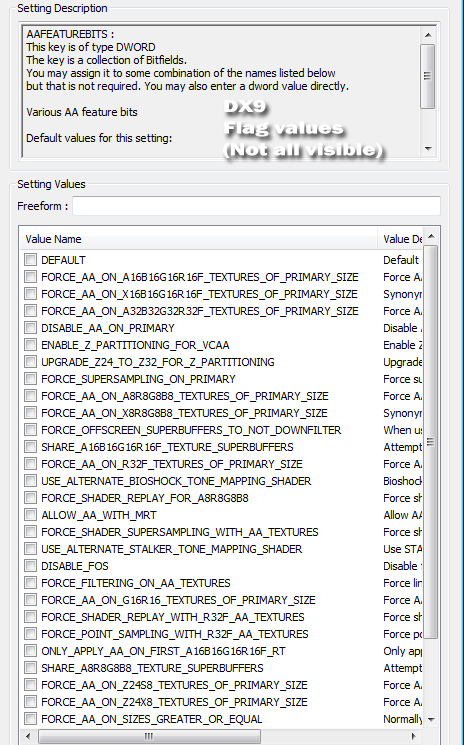Toggle FORCE_SUPERSAMPLING_ON_PRIMARY checkbox
464x745 pixels.
coord(30,379)
